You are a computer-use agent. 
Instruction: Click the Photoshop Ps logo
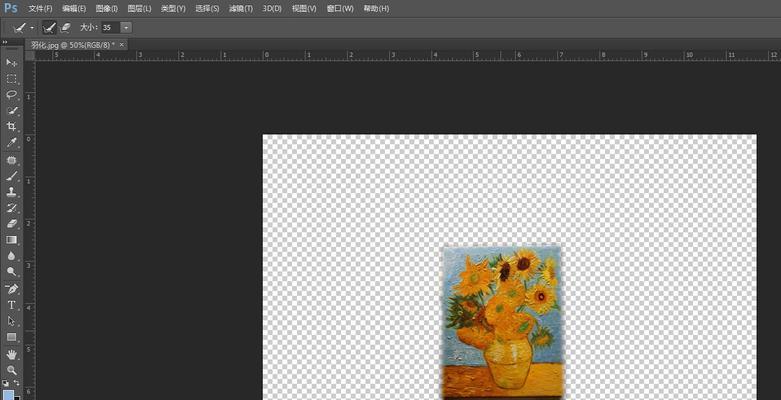(x=10, y=7)
